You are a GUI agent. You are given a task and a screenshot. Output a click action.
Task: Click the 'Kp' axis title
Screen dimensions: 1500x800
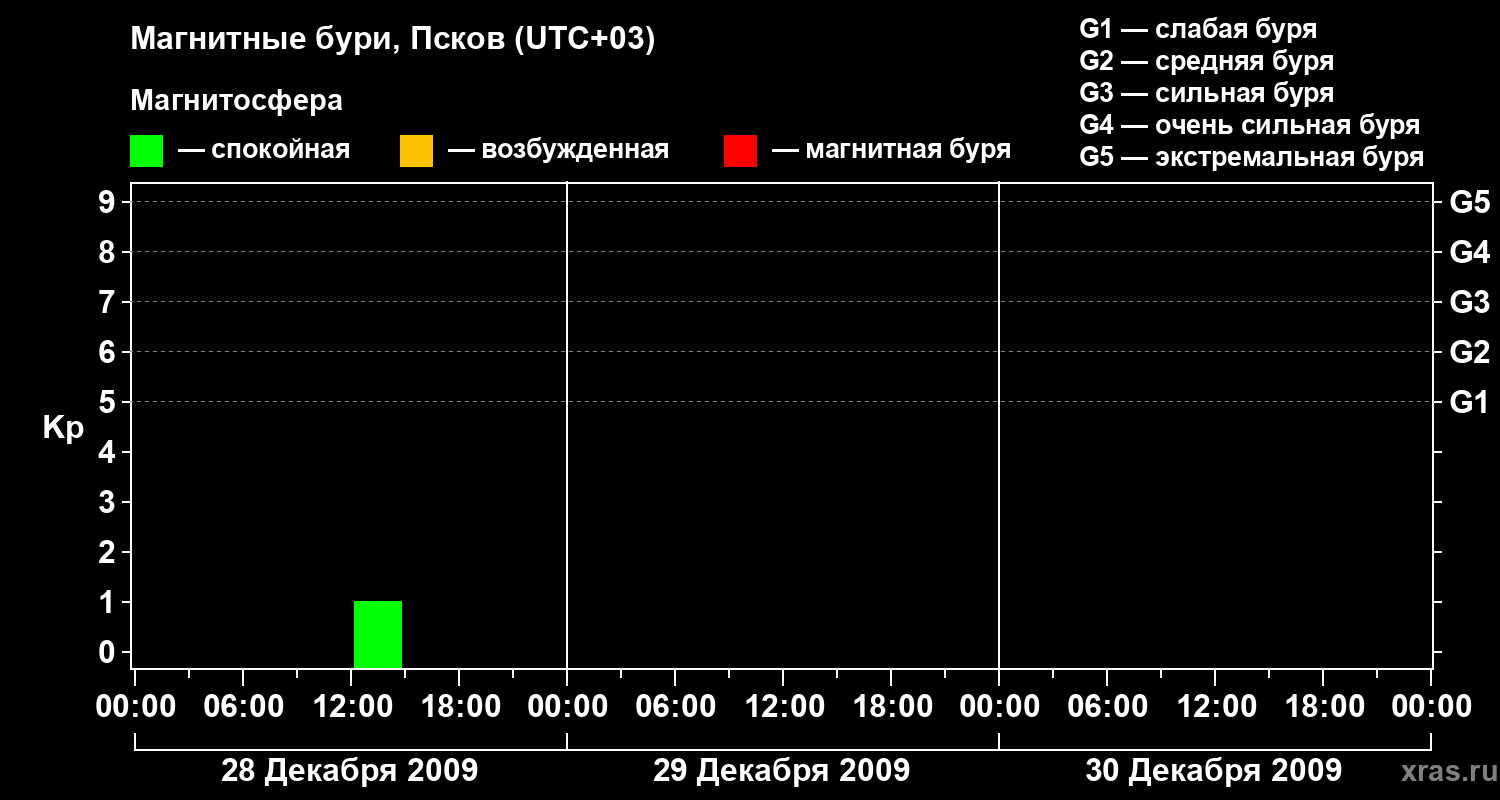click(63, 428)
